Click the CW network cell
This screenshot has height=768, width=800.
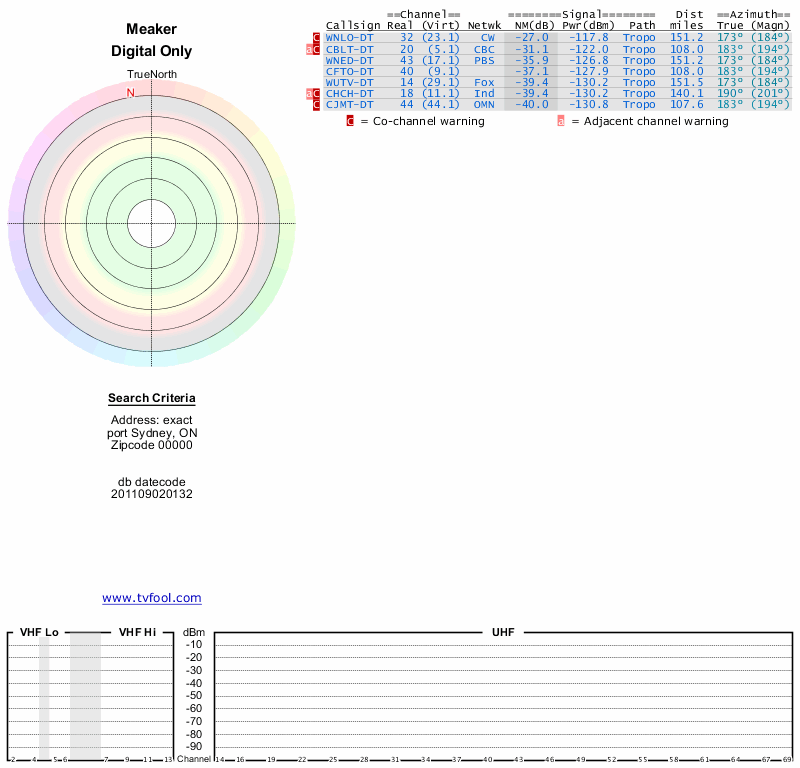488,38
